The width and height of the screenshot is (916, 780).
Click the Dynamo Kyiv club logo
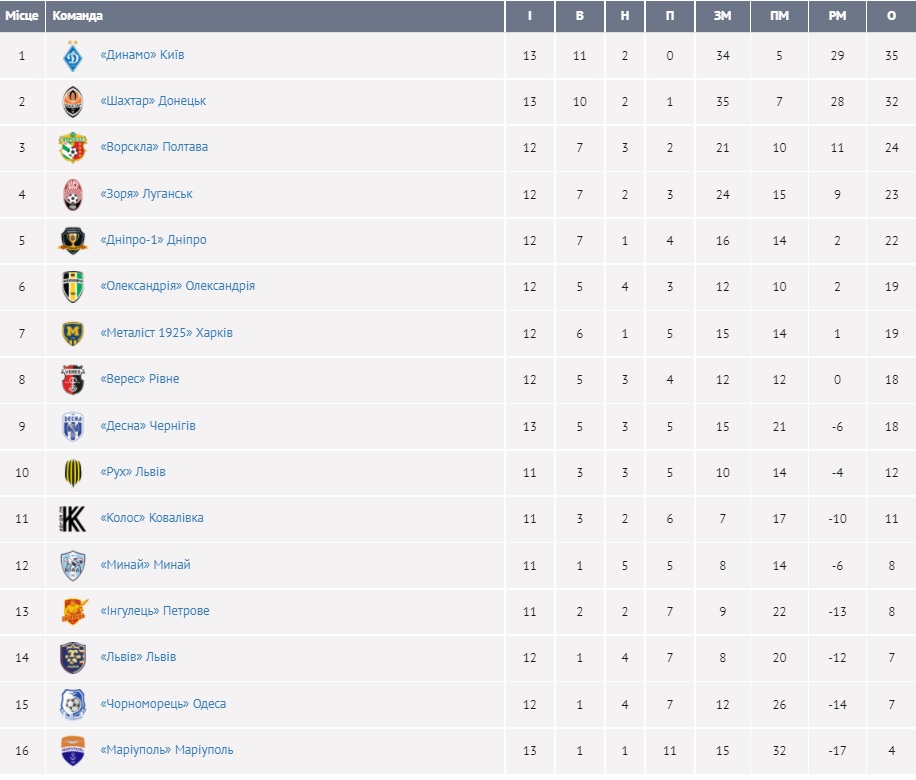[x=73, y=56]
